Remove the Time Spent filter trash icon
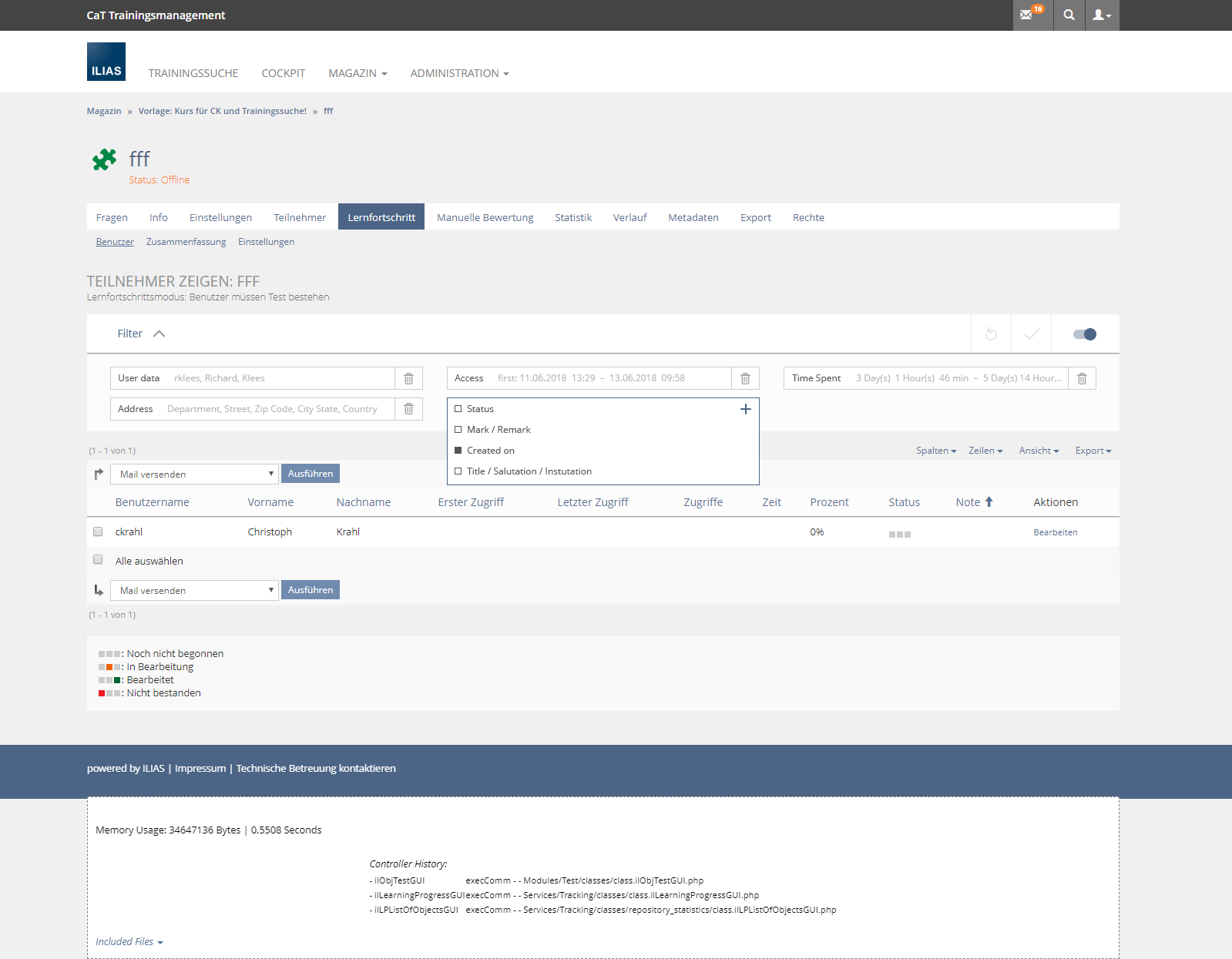 (1082, 378)
